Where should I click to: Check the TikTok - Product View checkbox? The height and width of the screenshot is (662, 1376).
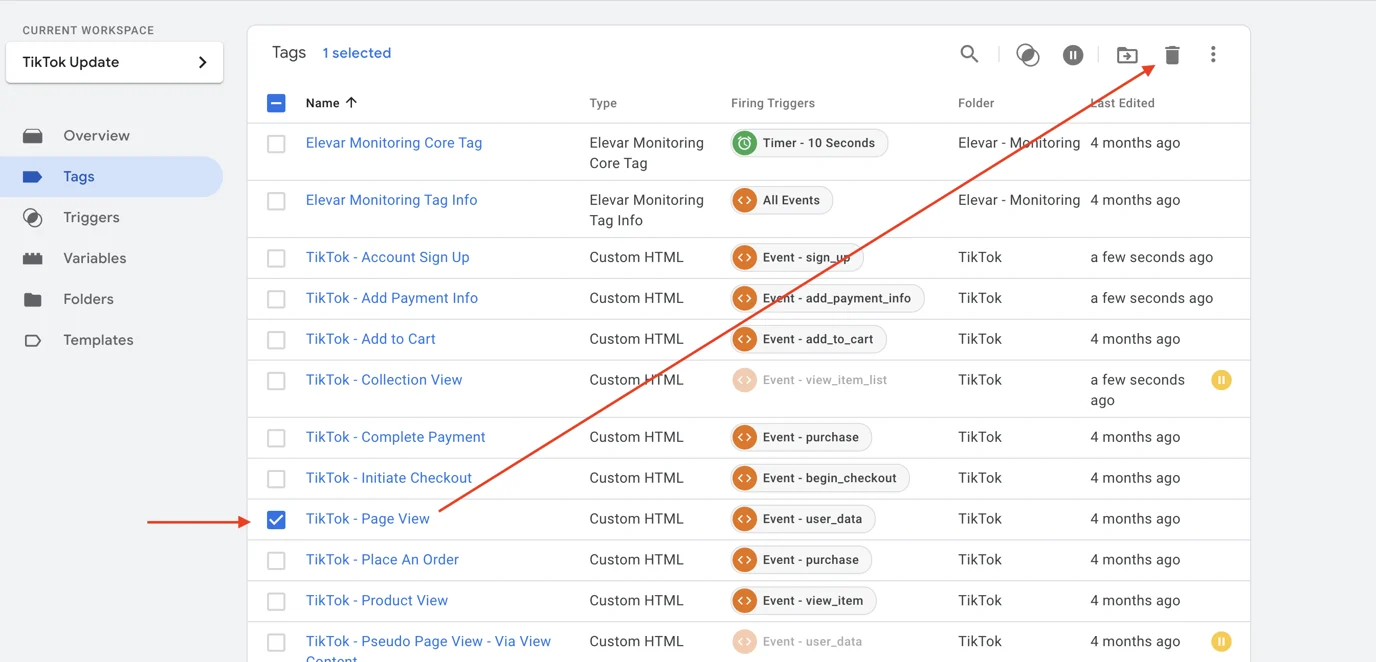(x=276, y=602)
